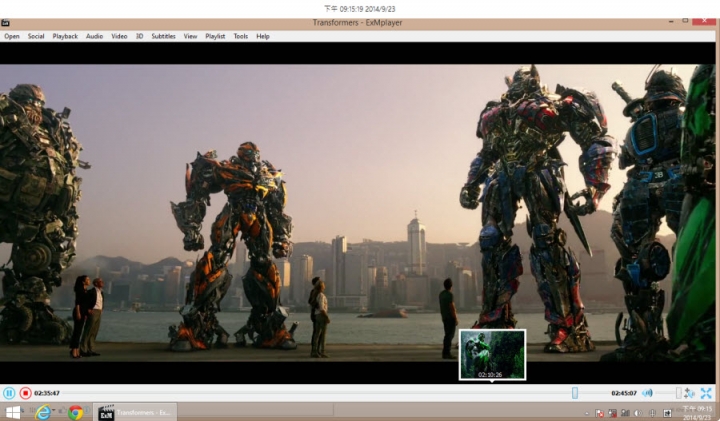
Task: Stop playback with the red stop button
Action: tap(25, 393)
